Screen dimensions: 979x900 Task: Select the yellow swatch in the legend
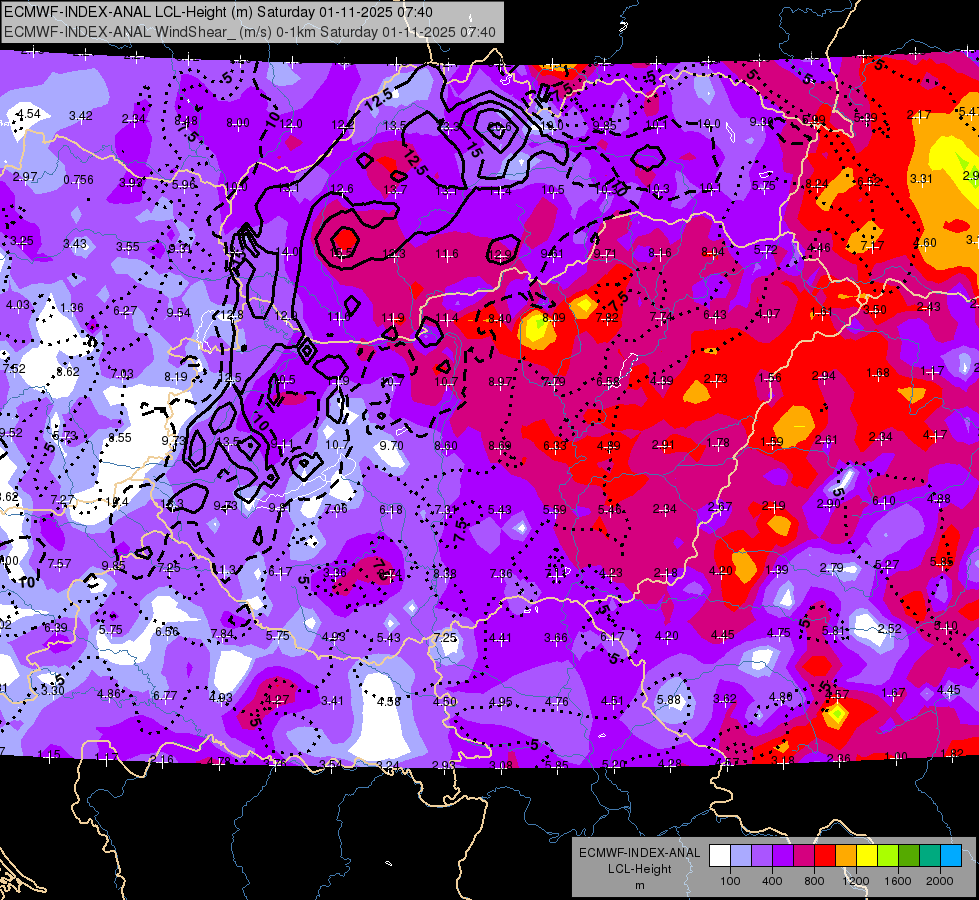point(867,856)
